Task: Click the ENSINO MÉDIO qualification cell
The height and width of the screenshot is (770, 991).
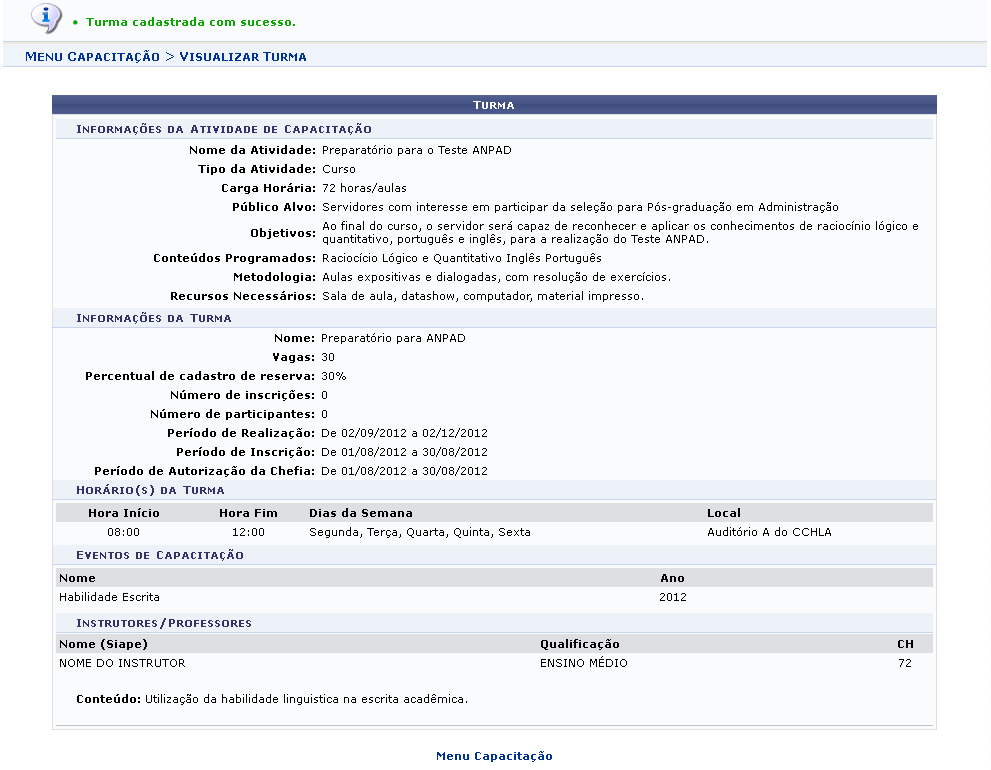Action: click(584, 663)
